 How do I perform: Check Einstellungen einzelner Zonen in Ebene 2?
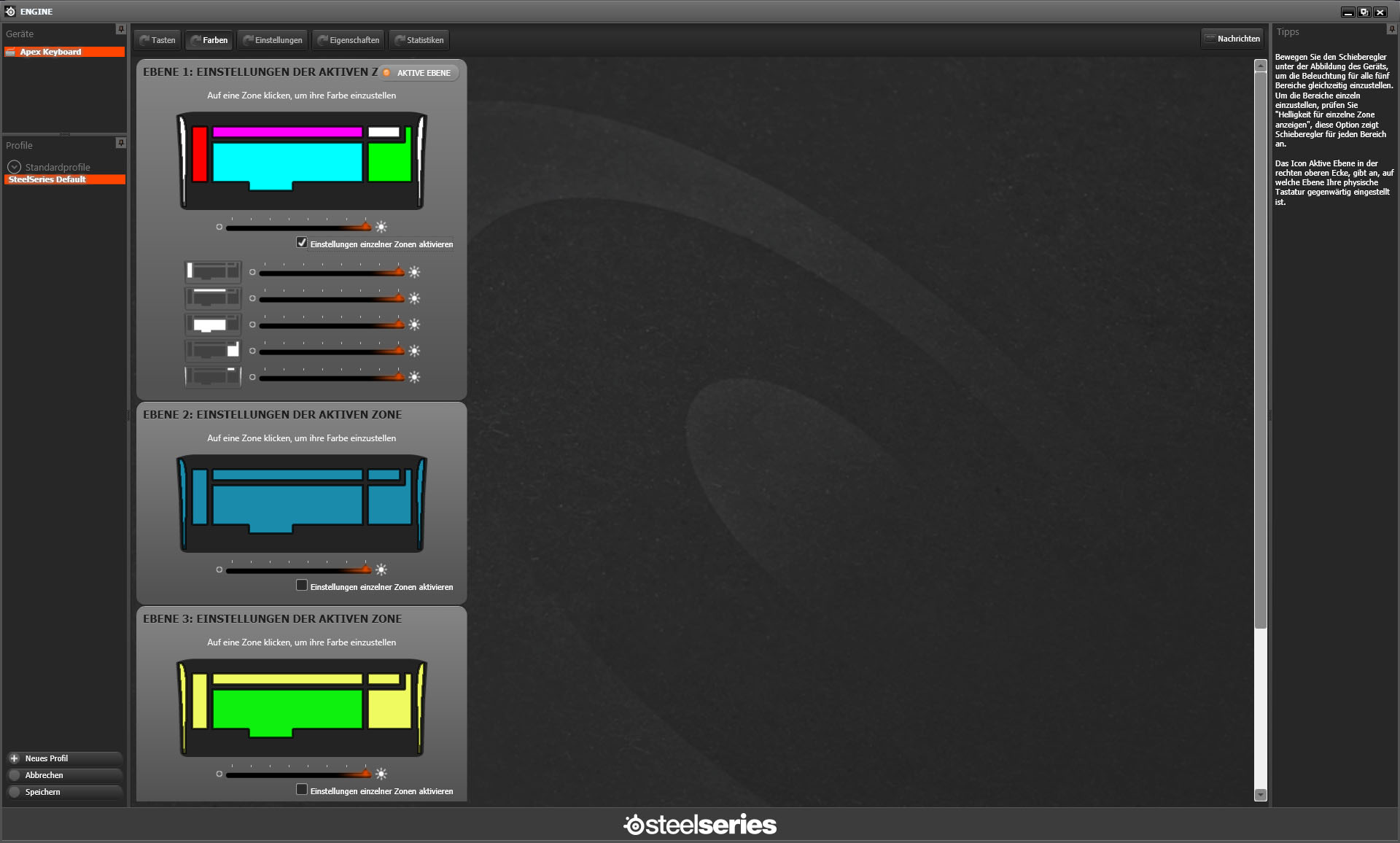[x=302, y=586]
